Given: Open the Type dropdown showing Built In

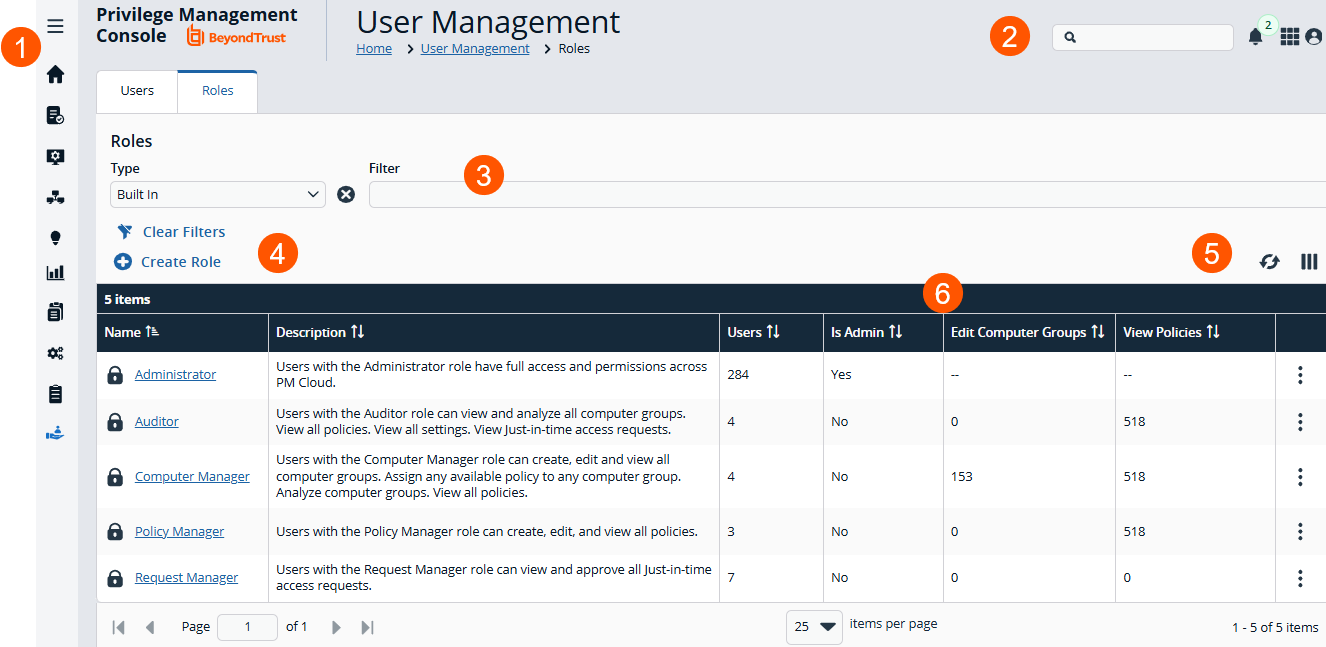Looking at the screenshot, I should [217, 193].
